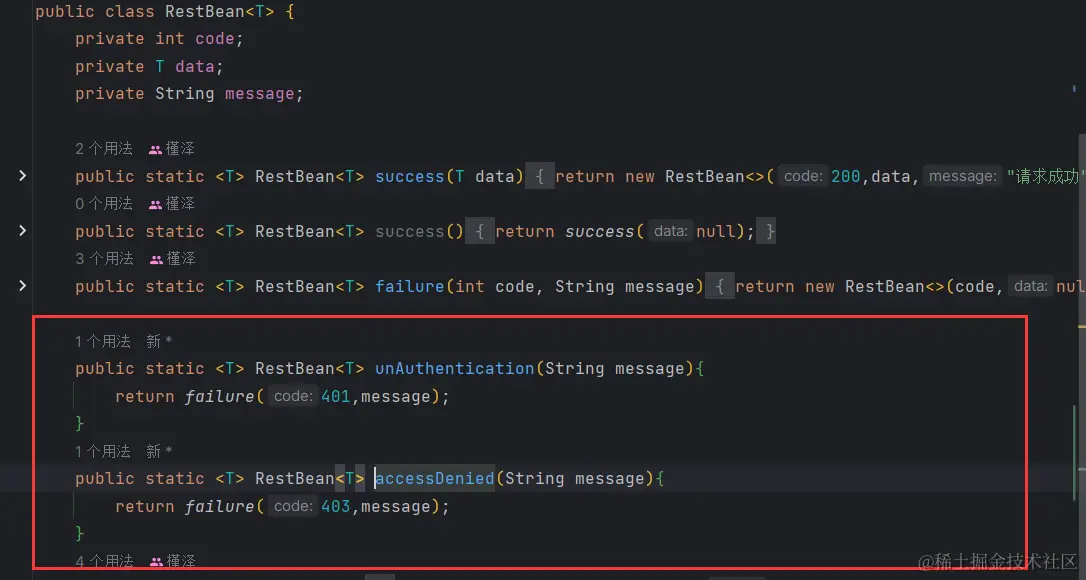The height and width of the screenshot is (580, 1086).
Task: Show usages hint above unAuthentication method
Action: click(103, 341)
